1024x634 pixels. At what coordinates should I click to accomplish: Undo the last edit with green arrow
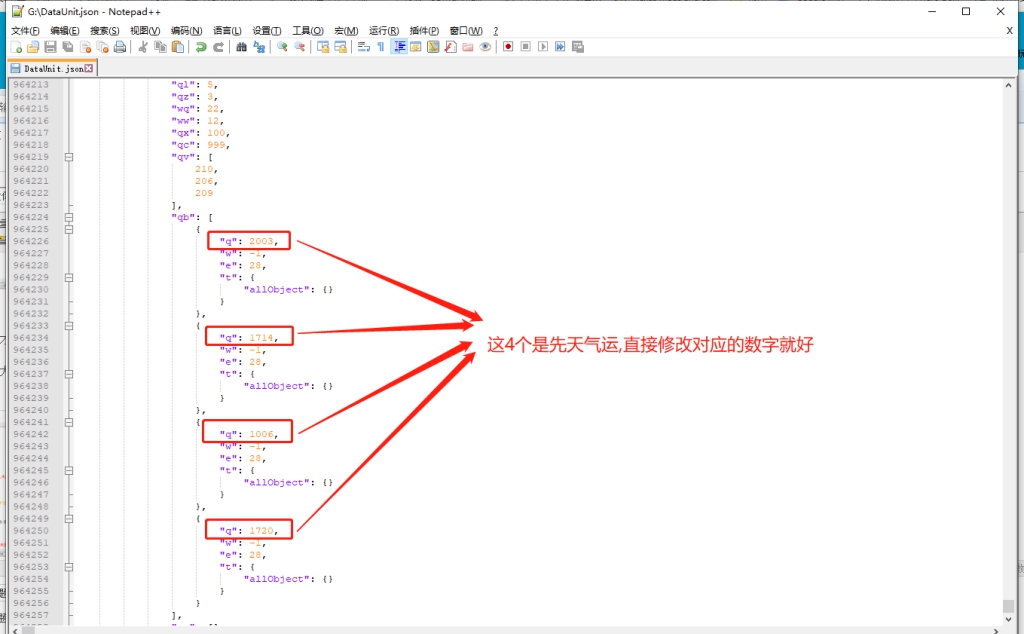click(x=201, y=47)
